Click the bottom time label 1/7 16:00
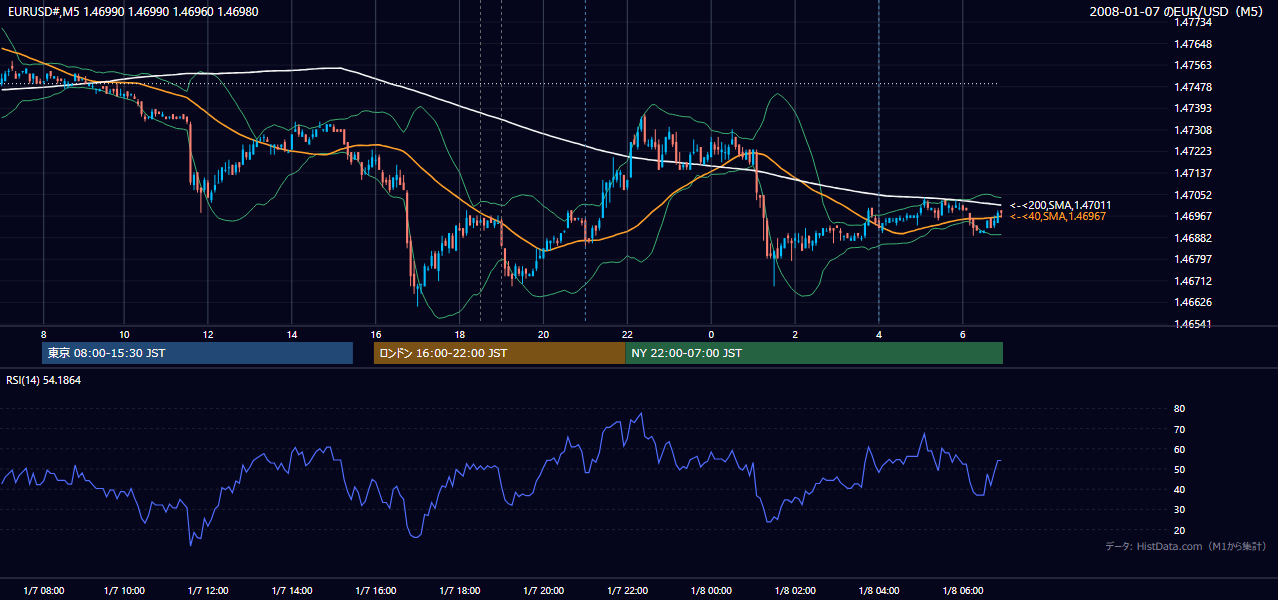This screenshot has width=1278, height=600. coord(376,591)
